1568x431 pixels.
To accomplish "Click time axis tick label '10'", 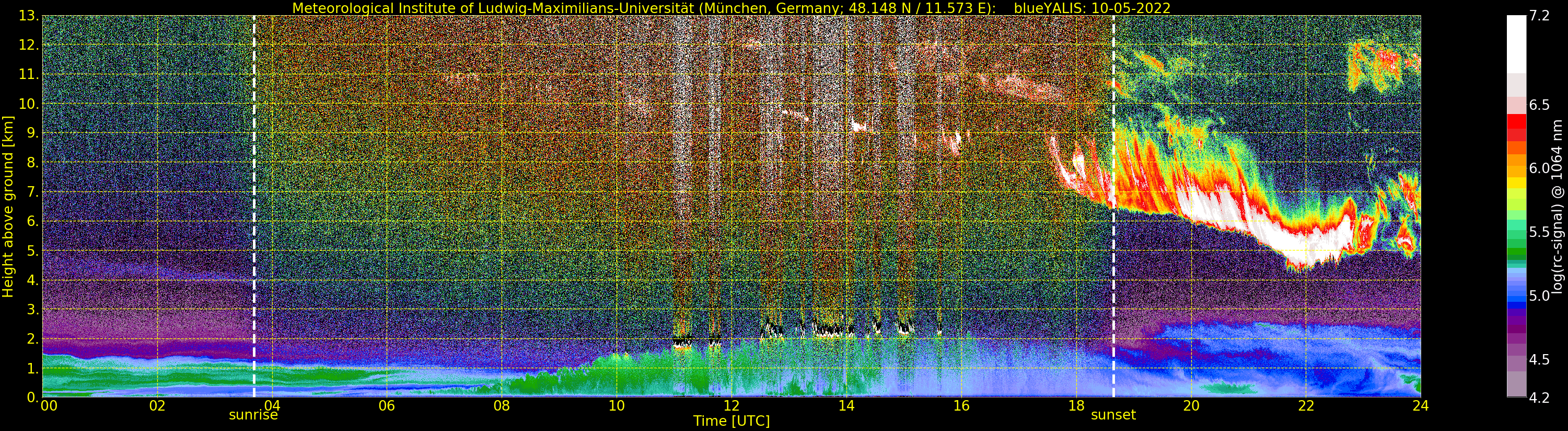I will point(617,405).
